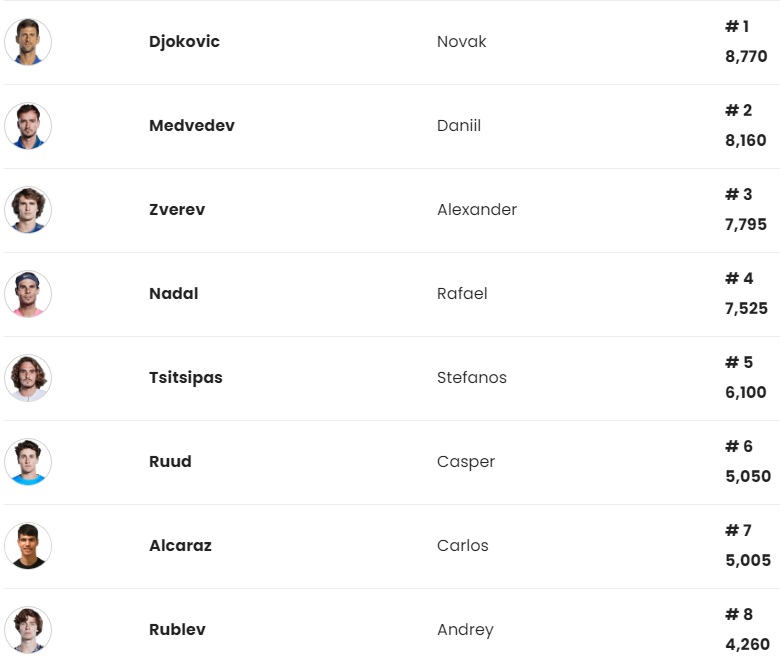Open Tsitsipas's avatar photo
Screen dimensions: 780x662
(x=28, y=378)
